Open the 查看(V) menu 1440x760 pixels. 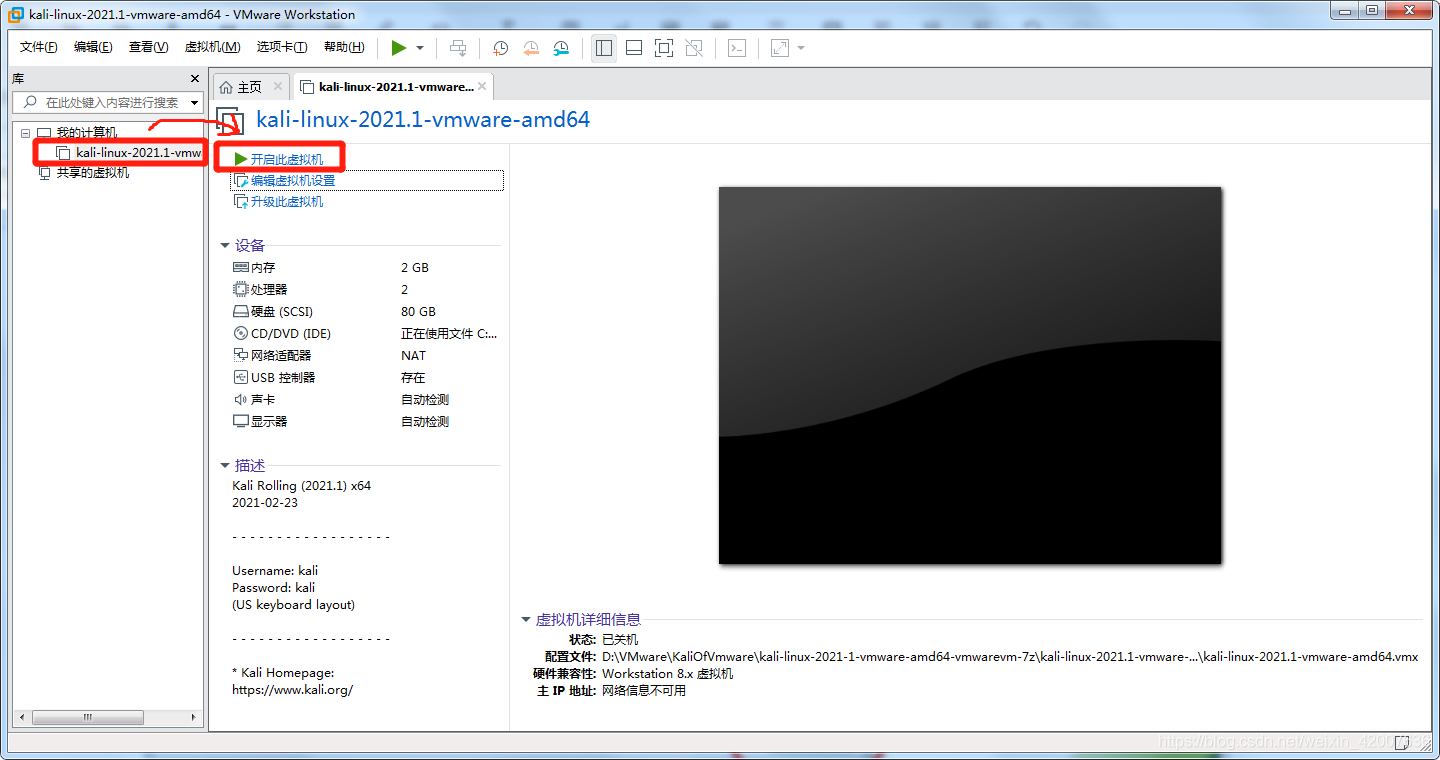148,47
